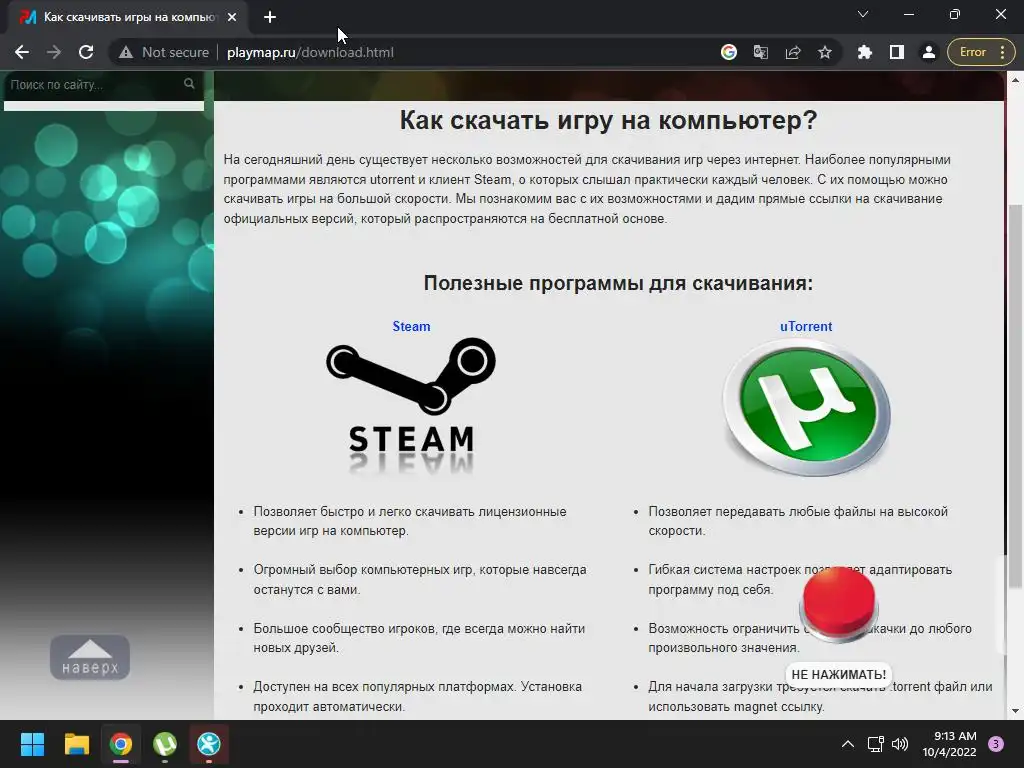Click the Chrome taskbar icon
Viewport: 1024px width, 768px height.
click(x=121, y=744)
